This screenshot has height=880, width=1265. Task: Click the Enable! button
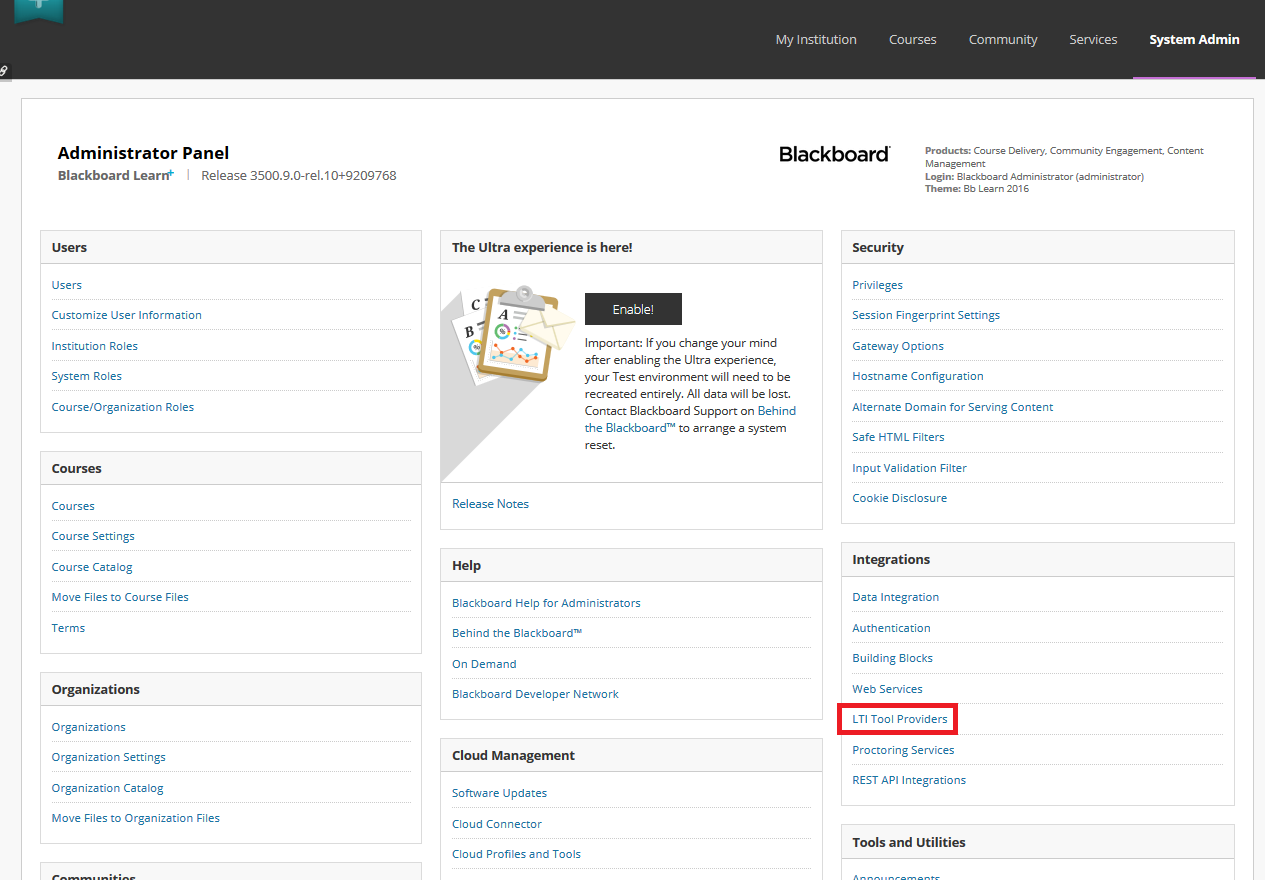[633, 309]
